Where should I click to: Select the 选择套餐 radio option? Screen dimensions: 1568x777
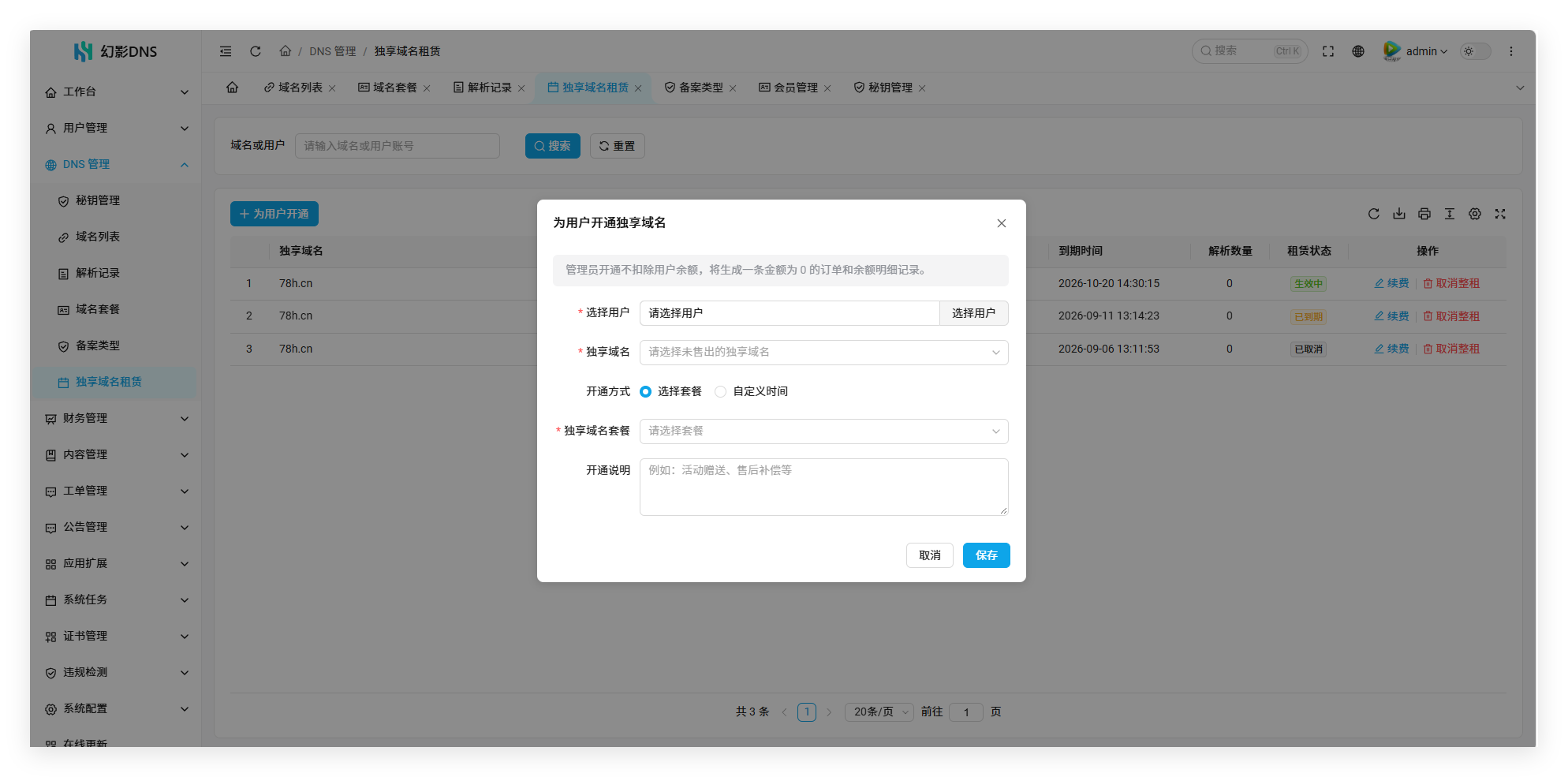tap(671, 391)
